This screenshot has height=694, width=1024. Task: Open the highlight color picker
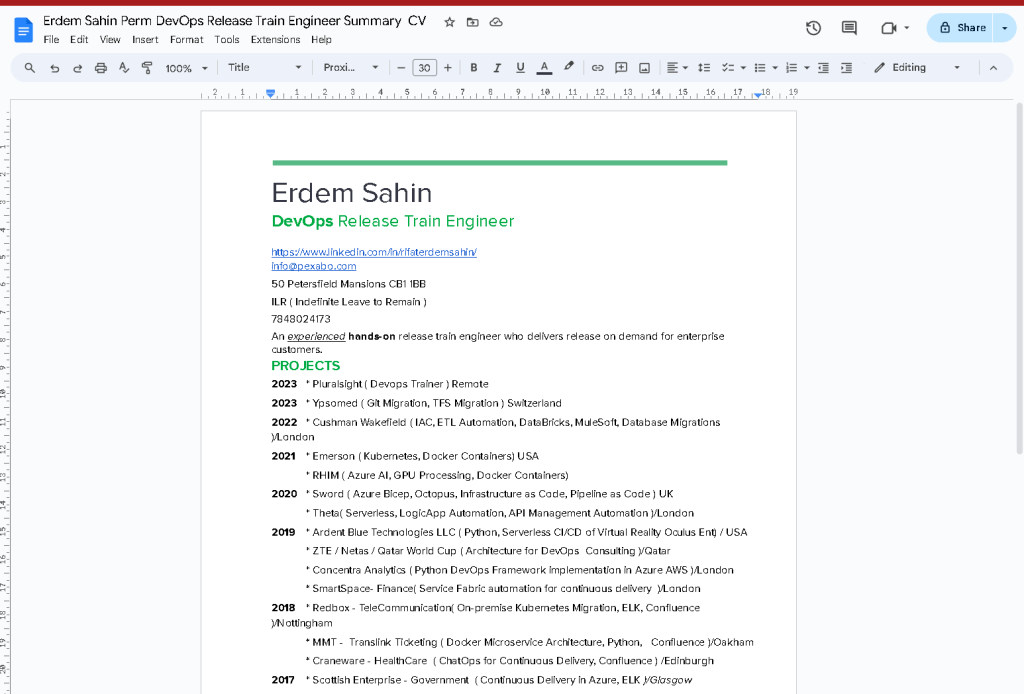[x=569, y=67]
